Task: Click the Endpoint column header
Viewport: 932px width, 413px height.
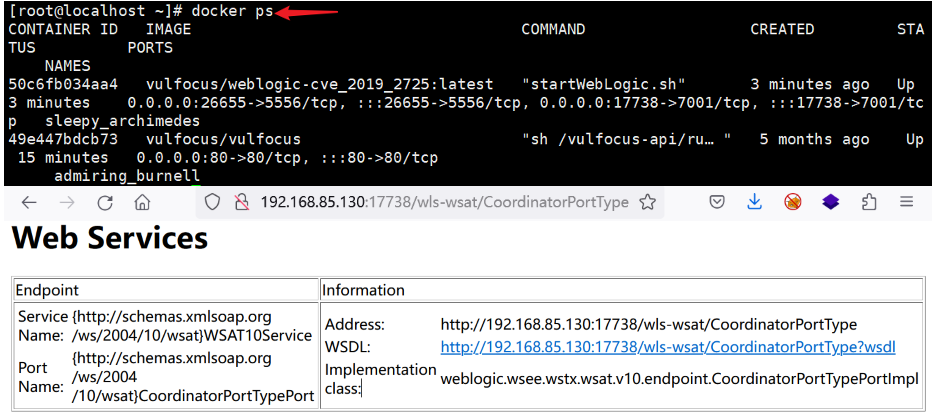Action: (x=47, y=290)
